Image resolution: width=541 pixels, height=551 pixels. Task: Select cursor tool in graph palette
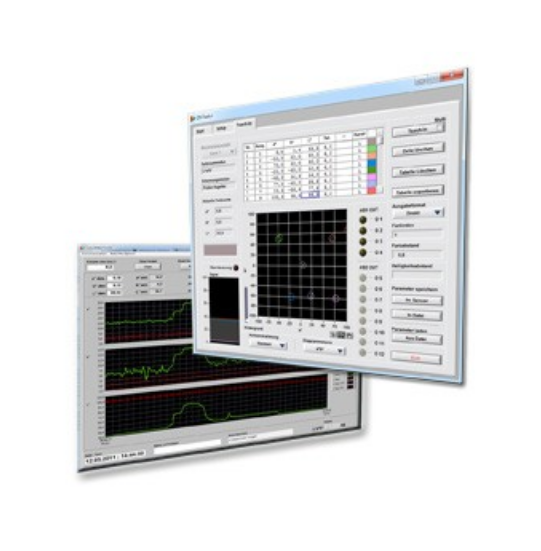[333, 334]
